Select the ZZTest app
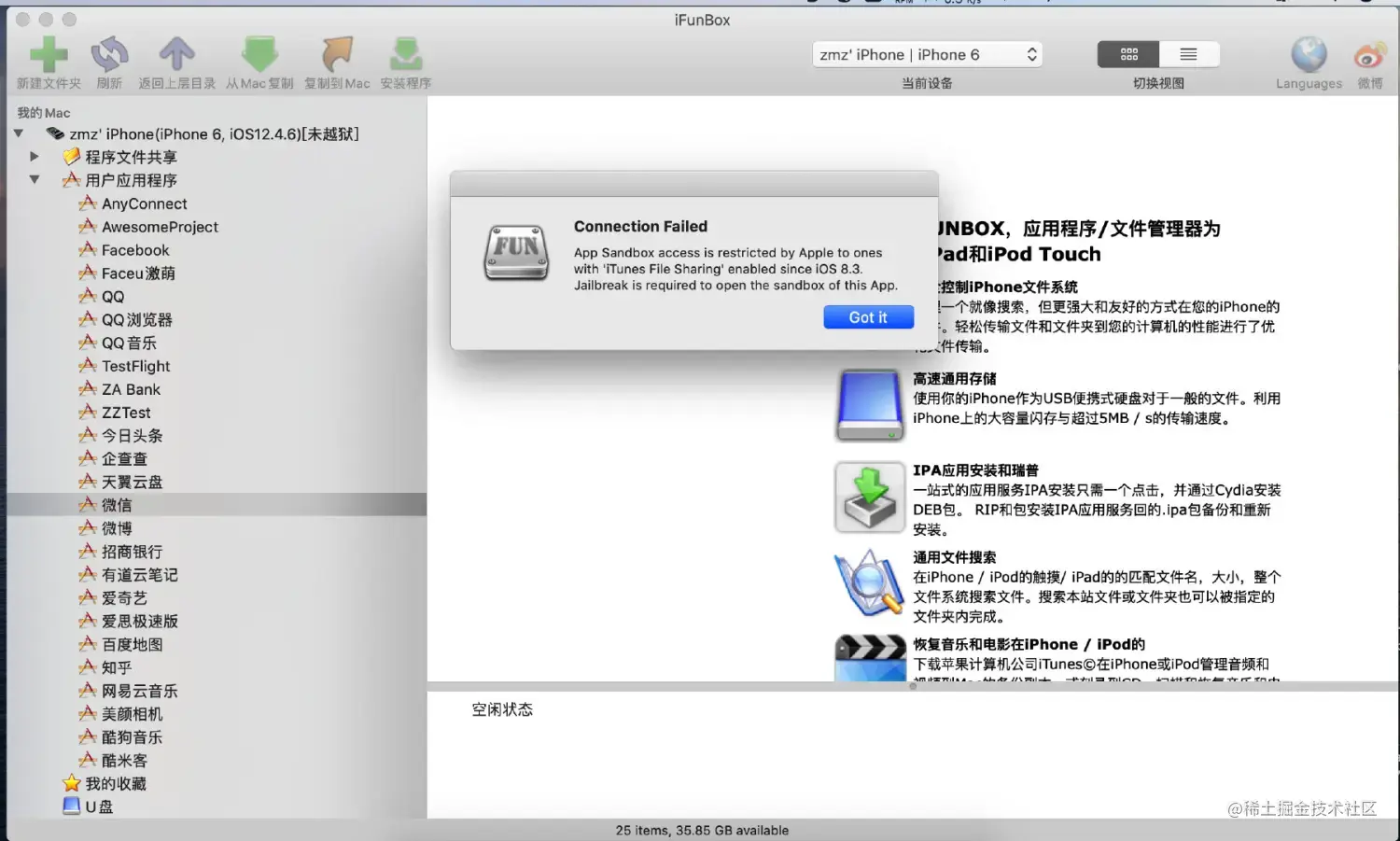 coord(126,413)
